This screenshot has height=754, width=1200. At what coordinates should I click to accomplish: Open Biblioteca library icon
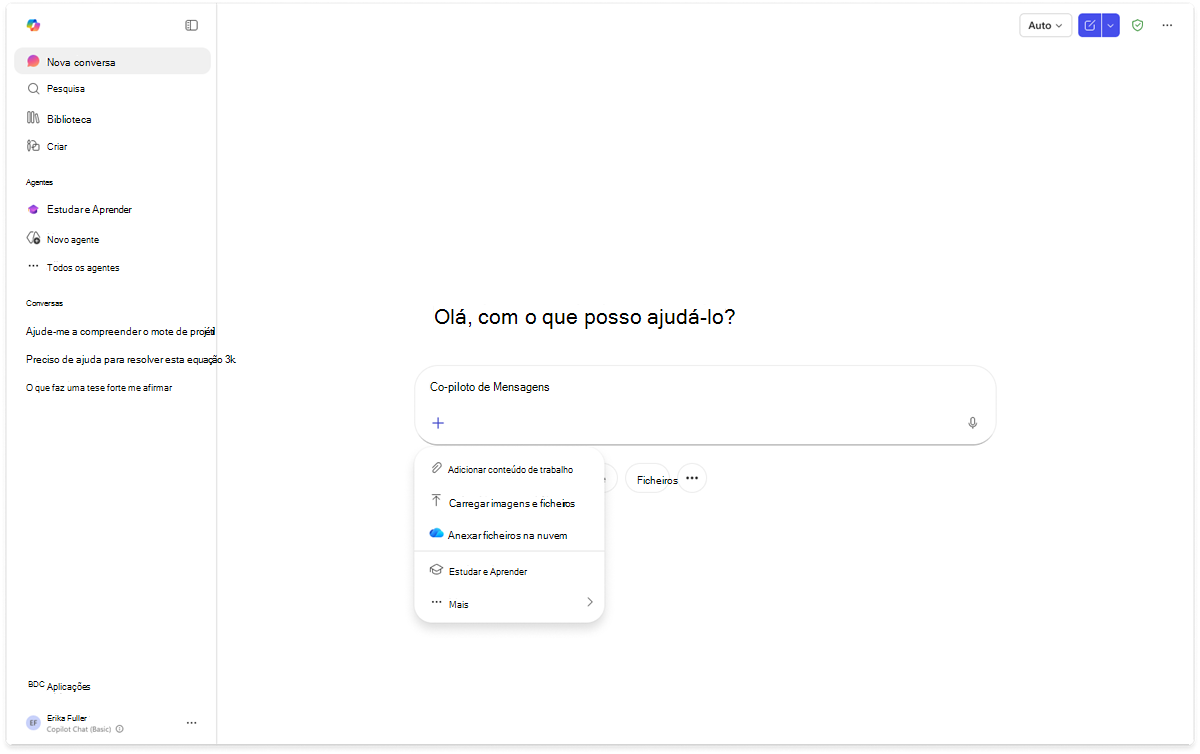[33, 118]
